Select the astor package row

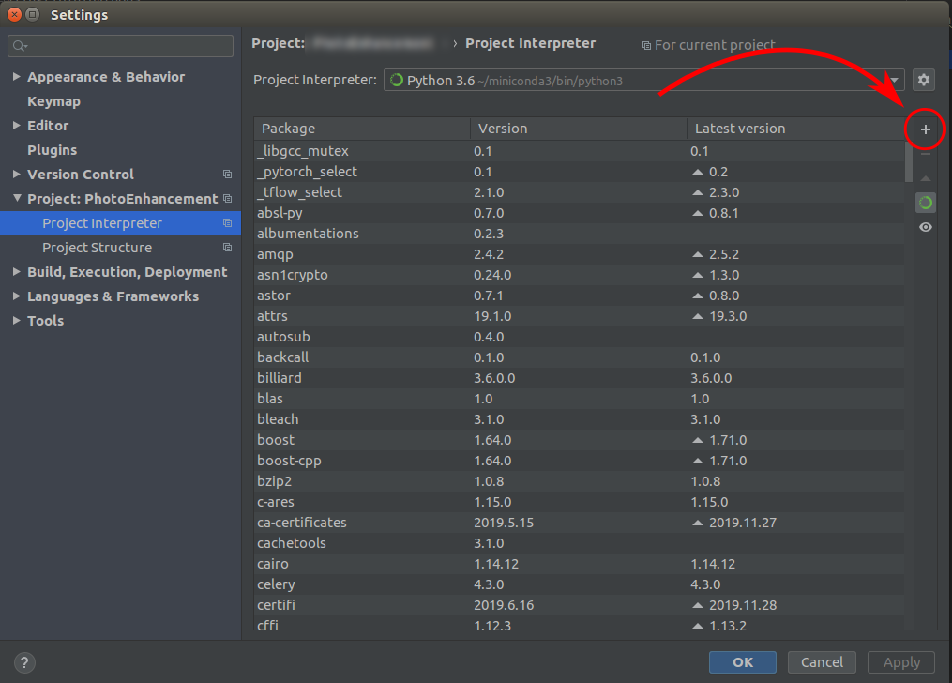pos(579,296)
